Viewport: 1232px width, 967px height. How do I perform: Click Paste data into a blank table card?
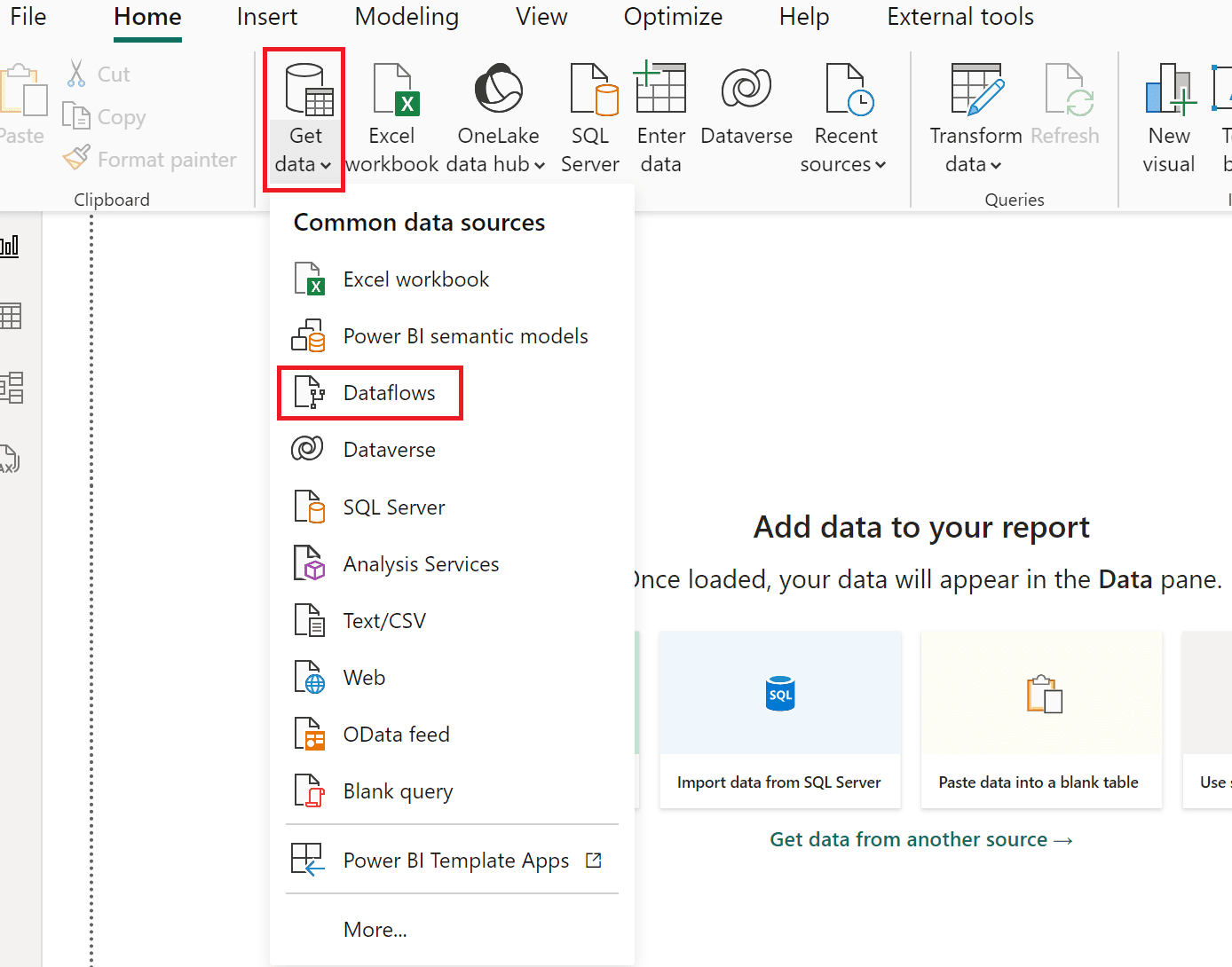coord(1041,719)
